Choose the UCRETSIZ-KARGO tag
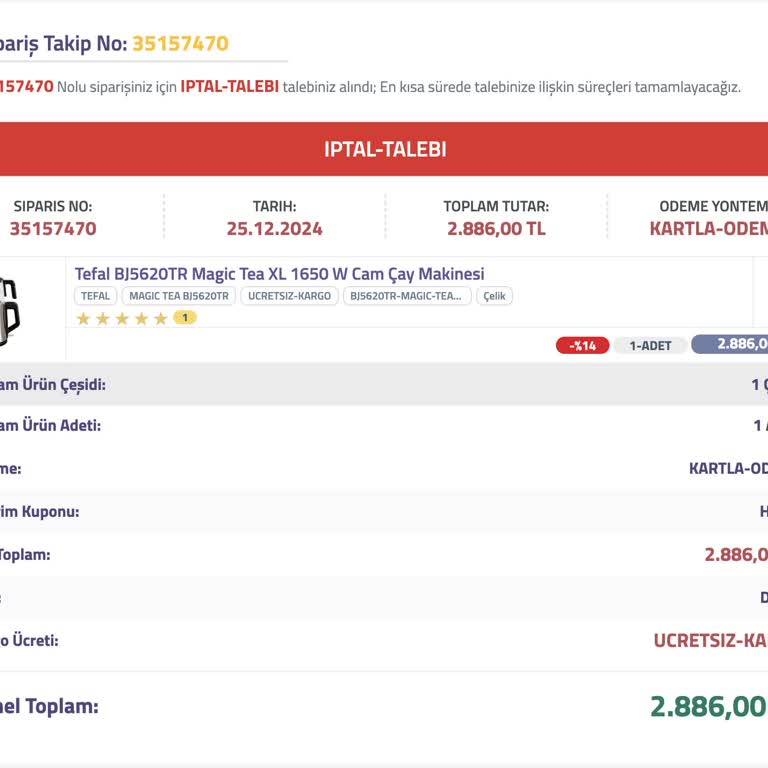Viewport: 768px width, 768px height. tap(289, 296)
